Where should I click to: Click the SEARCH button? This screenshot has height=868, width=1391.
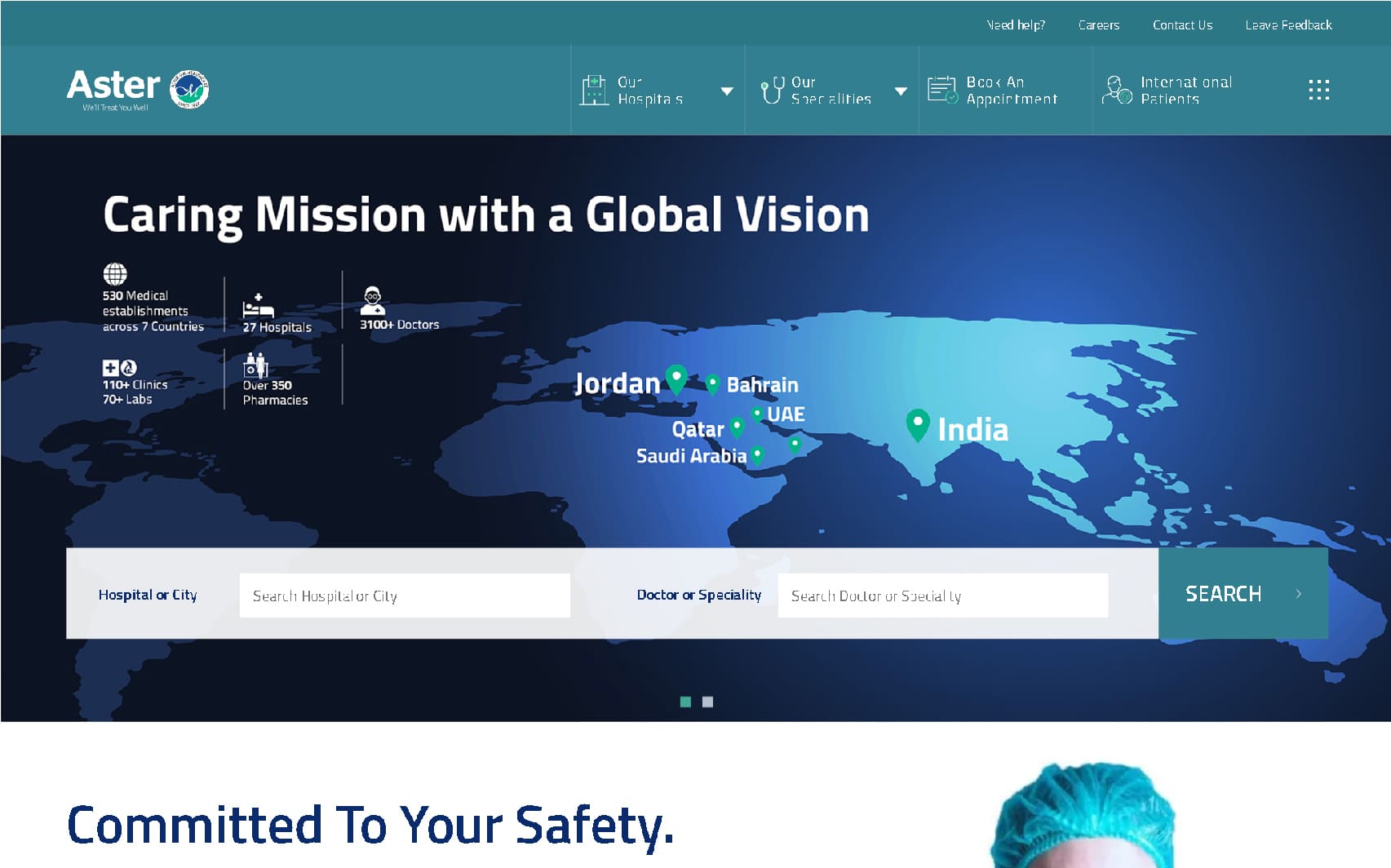pos(1243,593)
